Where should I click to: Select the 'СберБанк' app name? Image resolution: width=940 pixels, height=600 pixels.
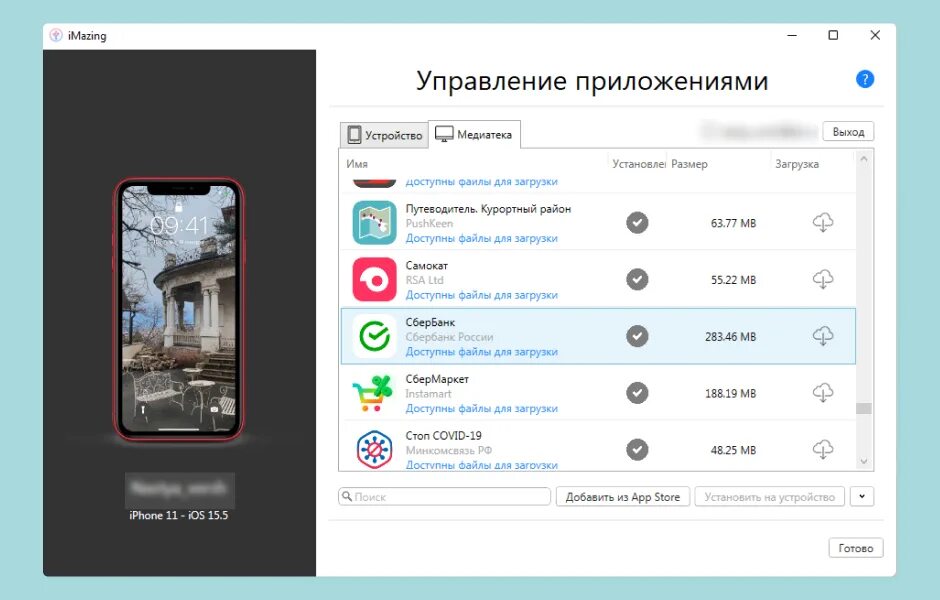[430, 322]
